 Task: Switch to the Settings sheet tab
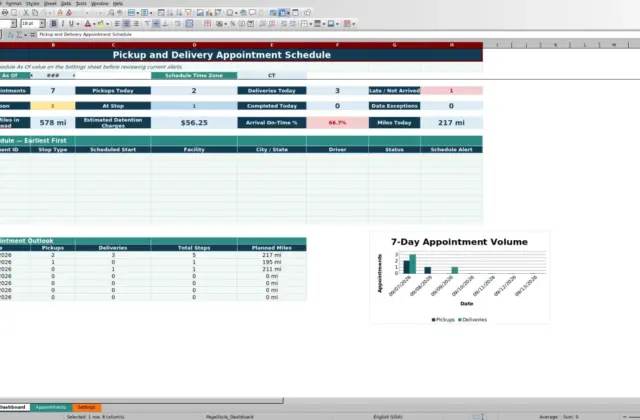(87, 407)
